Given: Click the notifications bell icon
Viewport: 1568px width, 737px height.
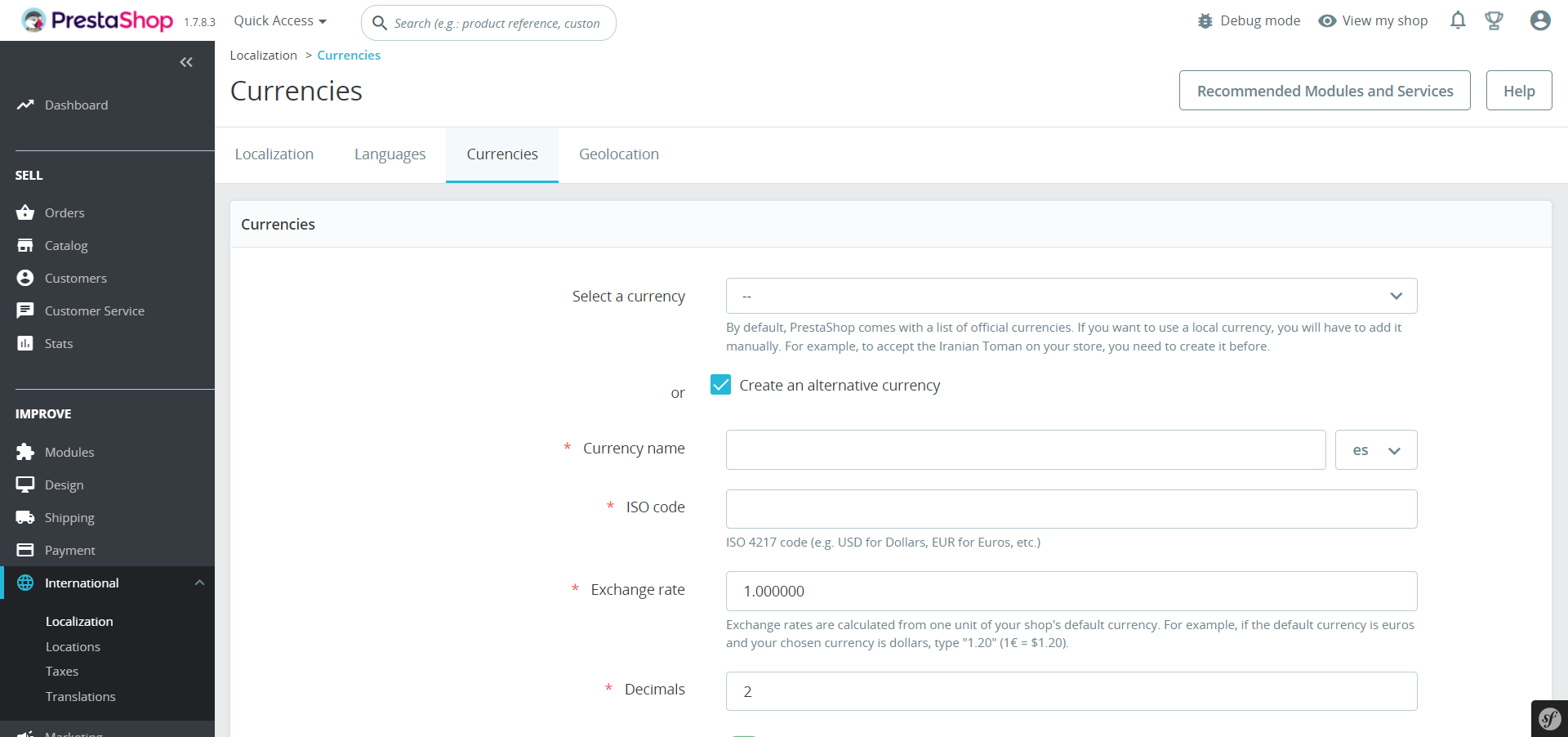Looking at the screenshot, I should coord(1458,20).
